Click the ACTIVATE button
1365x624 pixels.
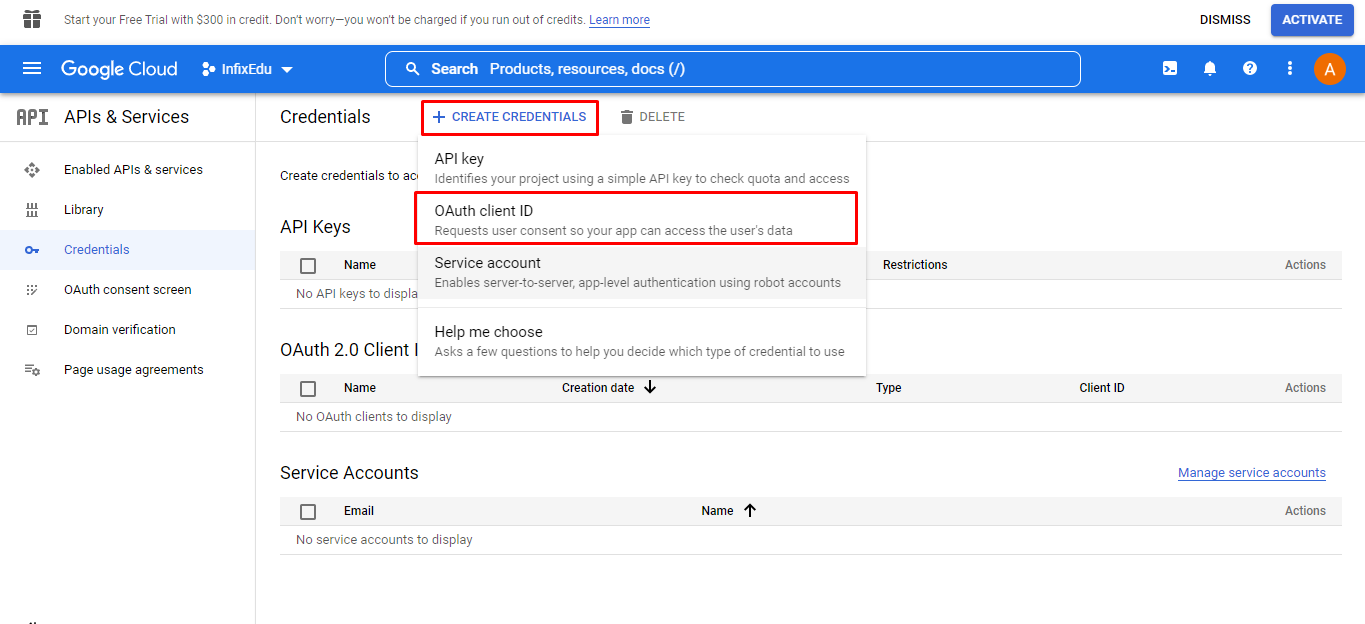coord(1312,20)
